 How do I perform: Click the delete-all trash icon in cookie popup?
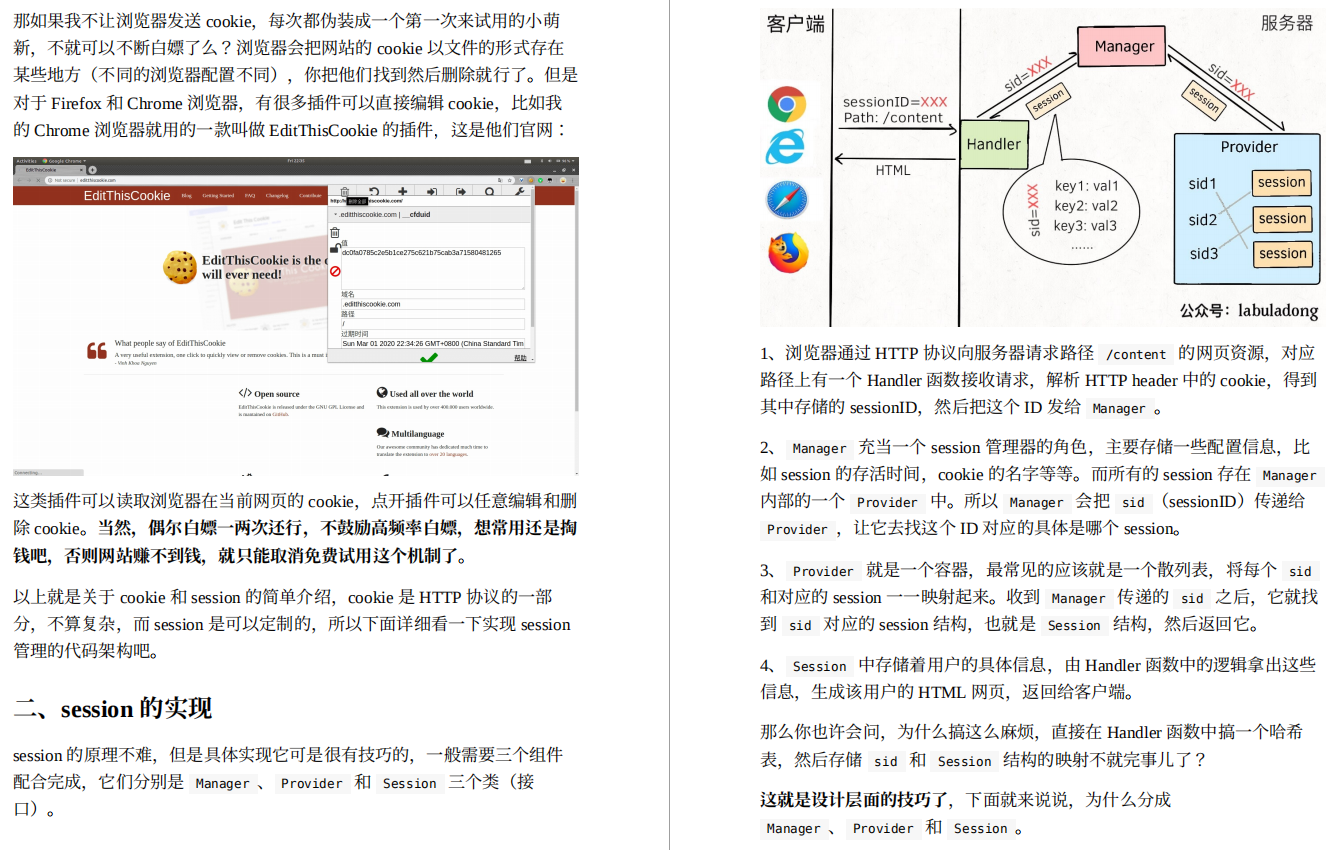345,192
